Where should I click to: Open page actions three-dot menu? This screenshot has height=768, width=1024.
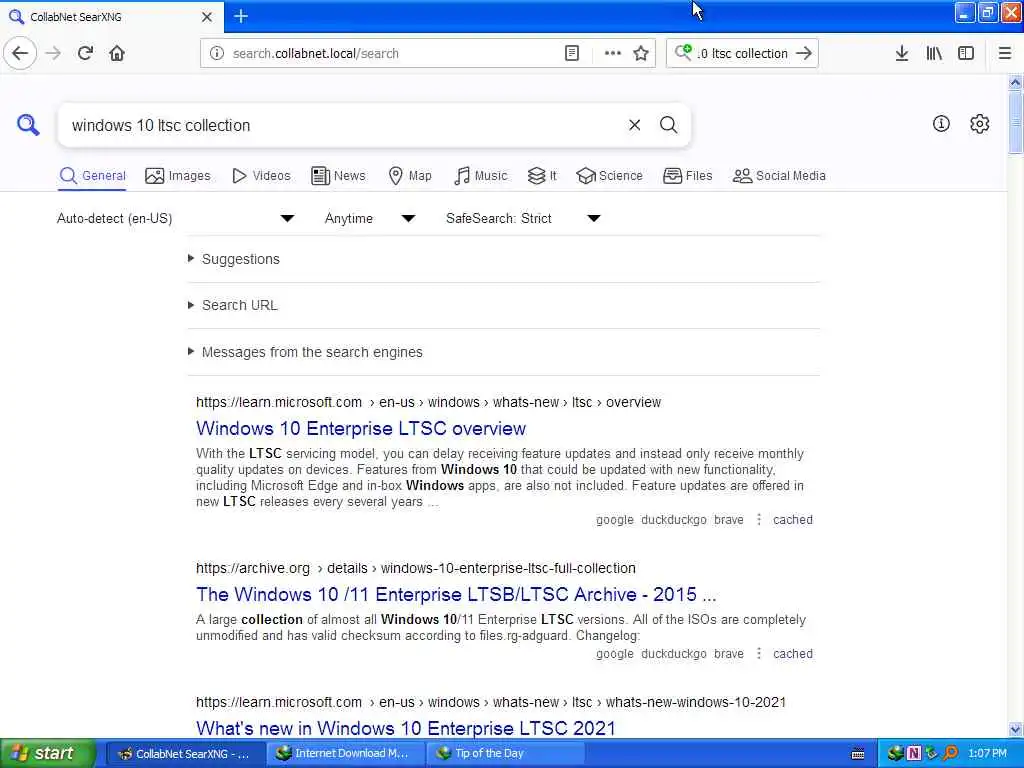pyautogui.click(x=613, y=53)
